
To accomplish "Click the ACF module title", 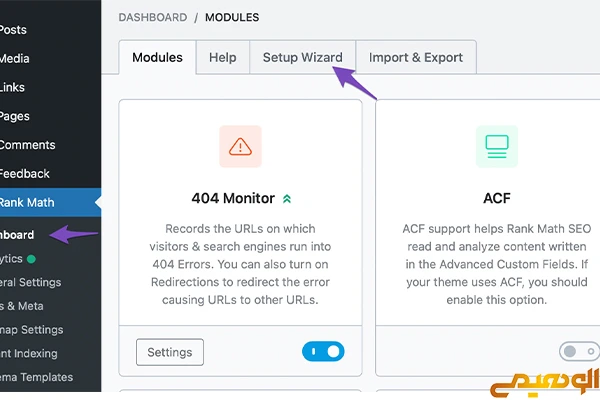I will 497,198.
